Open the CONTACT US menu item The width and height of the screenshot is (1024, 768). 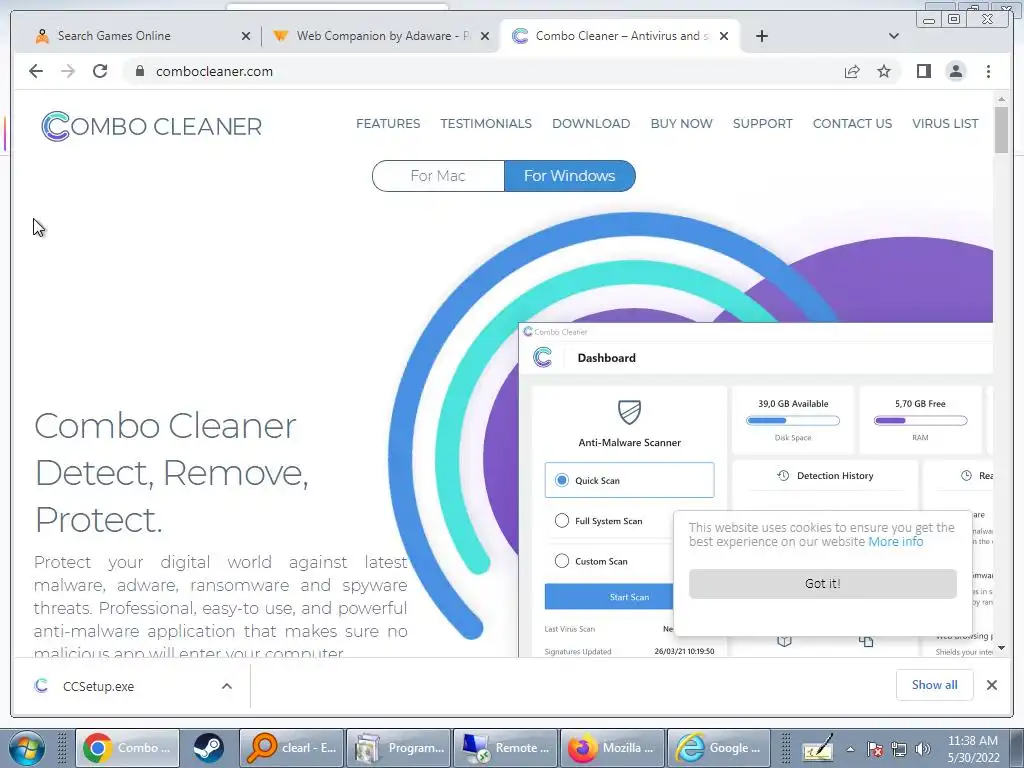tap(852, 123)
